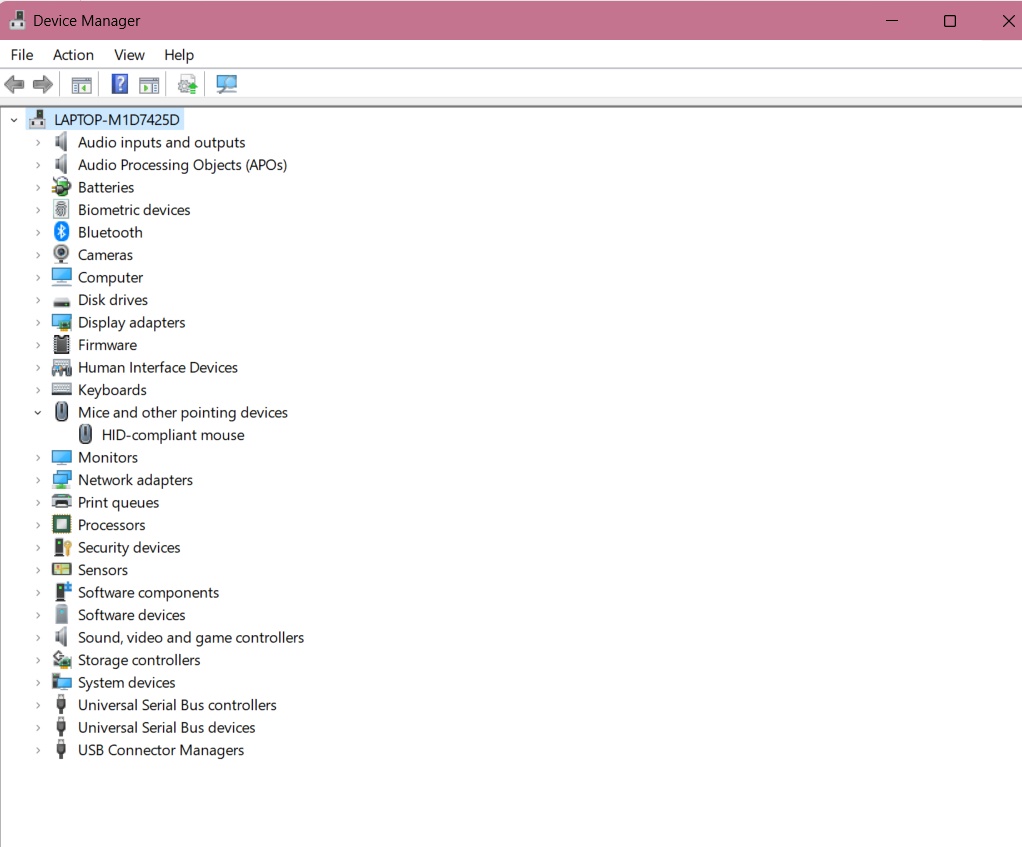The image size is (1022, 847).
Task: Click the Biometric devices fingerprint icon
Action: click(x=61, y=210)
